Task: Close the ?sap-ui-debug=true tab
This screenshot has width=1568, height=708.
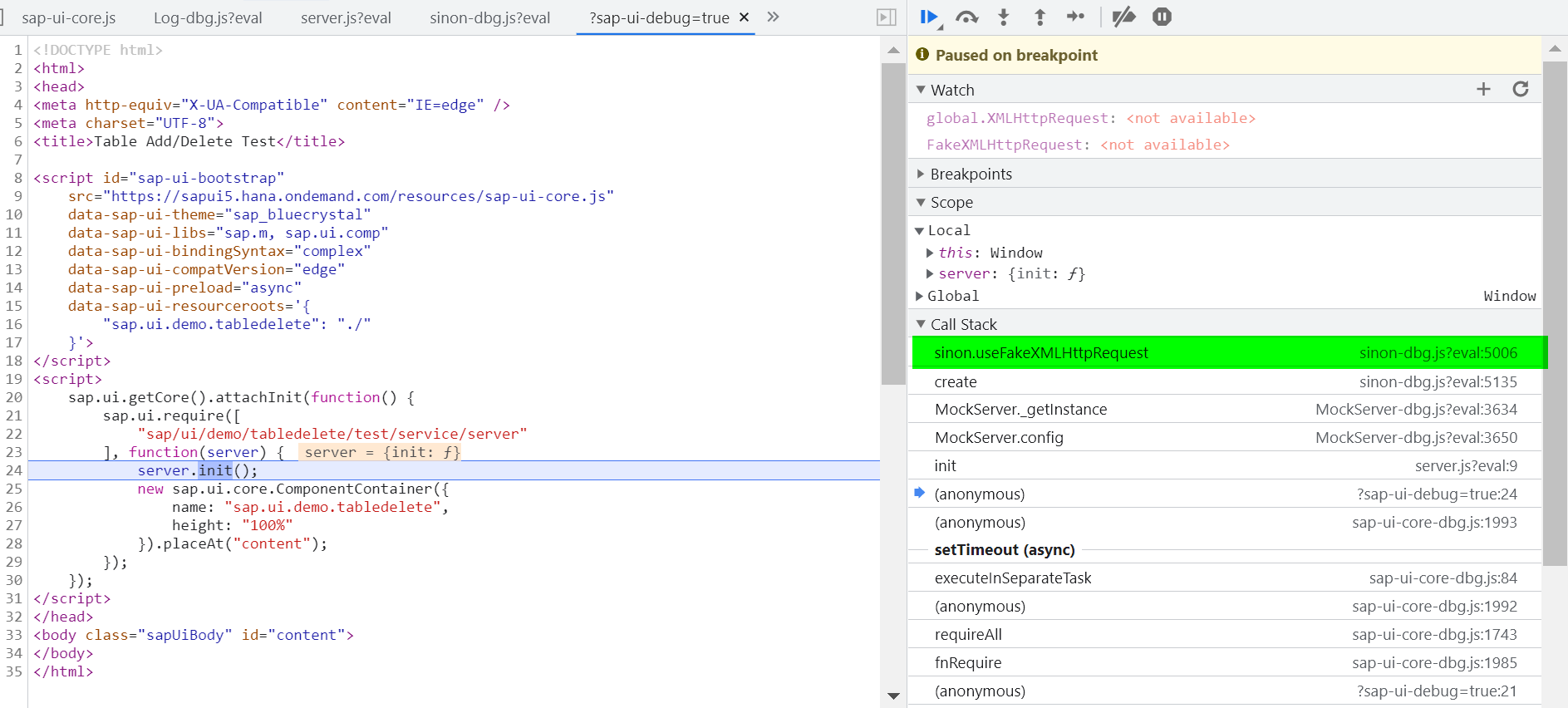Action: (744, 17)
